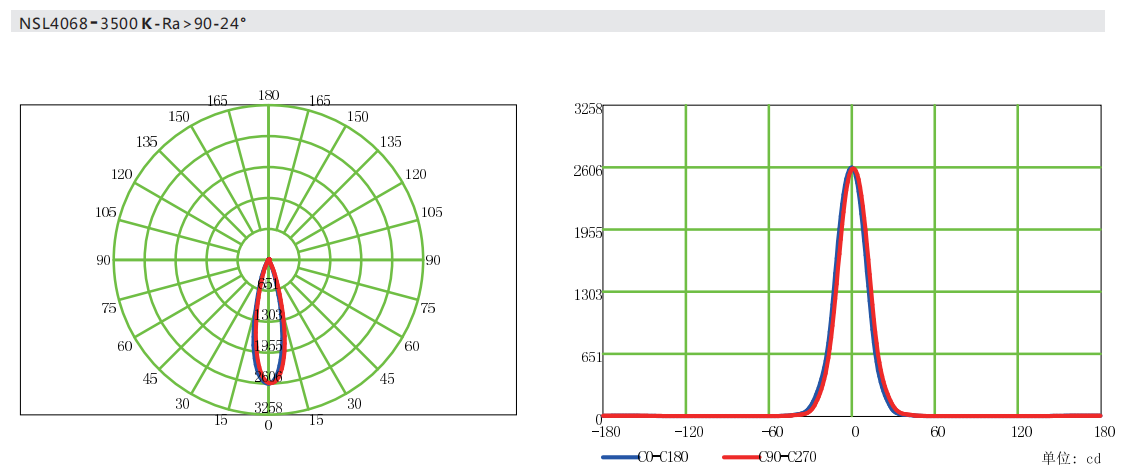
Task: Click the title NSL4068-3500K-Ra>90-24° header text
Action: [133, 23]
